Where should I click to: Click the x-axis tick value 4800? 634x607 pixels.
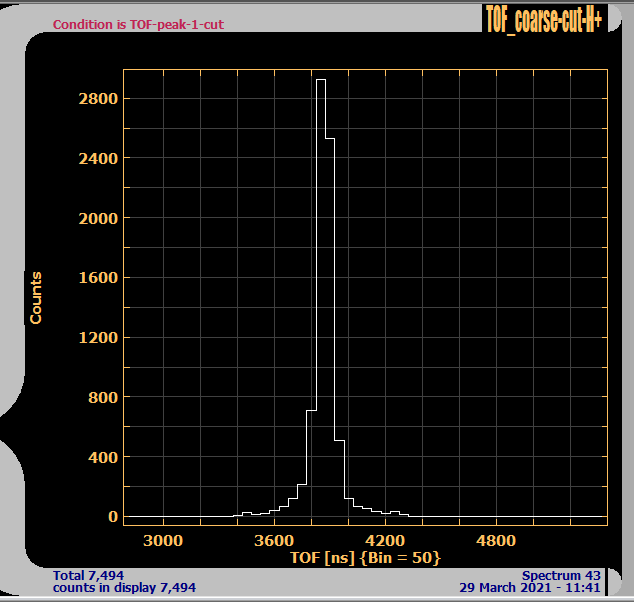pyautogui.click(x=496, y=541)
